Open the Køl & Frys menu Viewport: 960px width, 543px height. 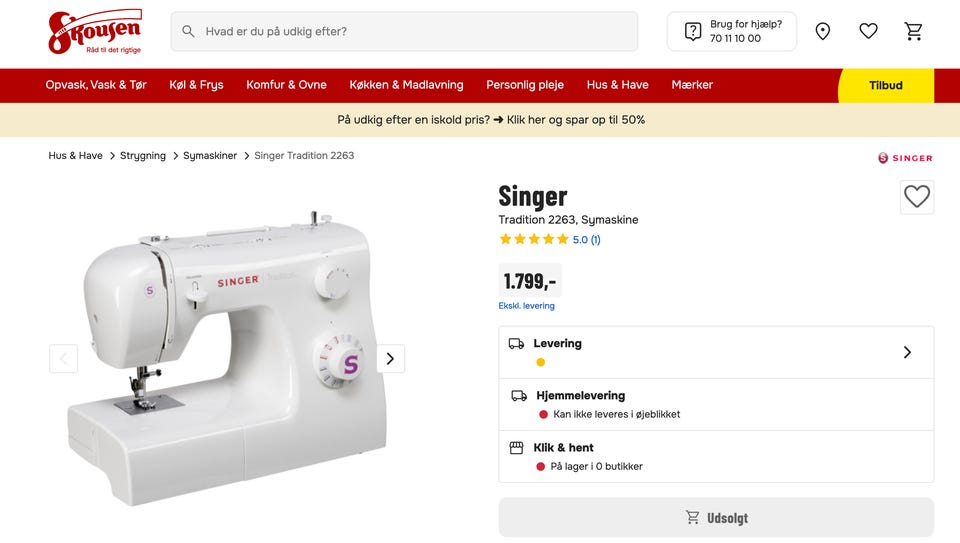[197, 85]
